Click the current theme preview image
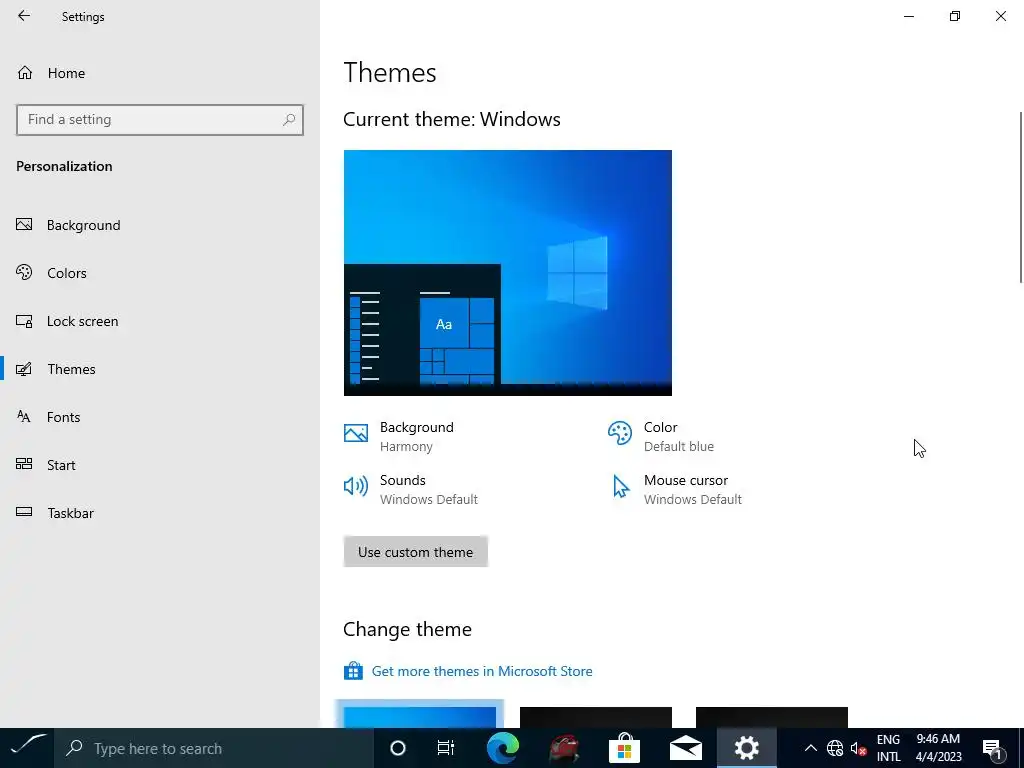This screenshot has height=768, width=1024. [x=507, y=273]
